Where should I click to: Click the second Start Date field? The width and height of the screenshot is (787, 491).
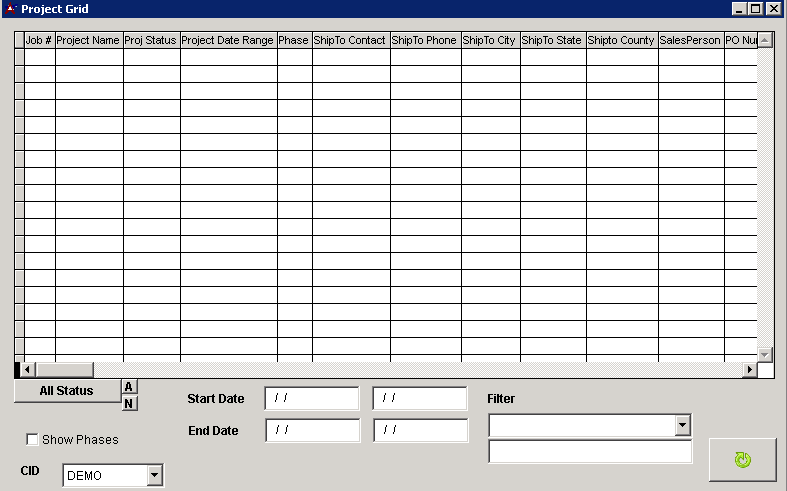(419, 398)
